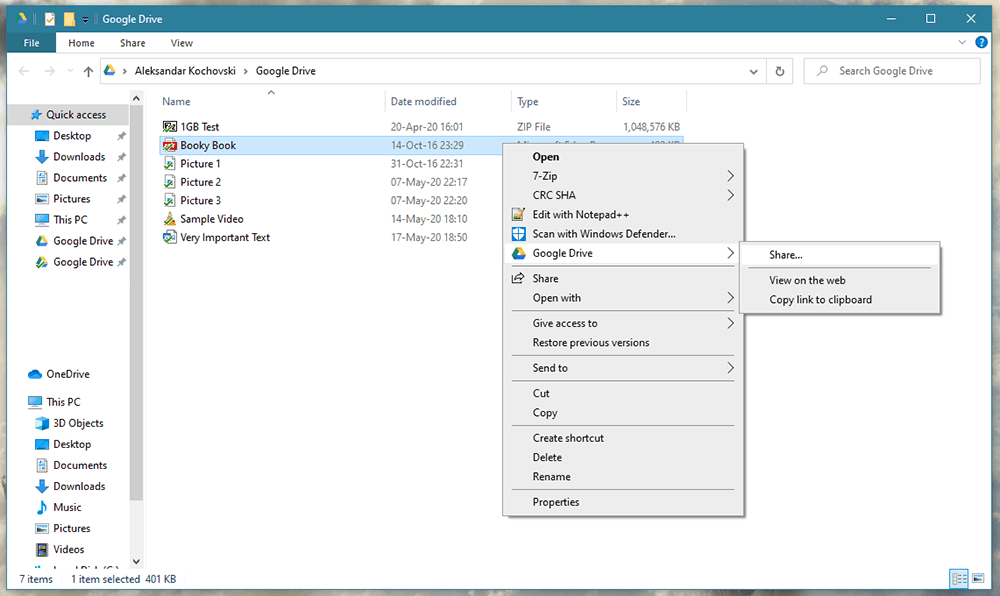
Task: Switch to the Home ribbon tab
Action: point(81,43)
